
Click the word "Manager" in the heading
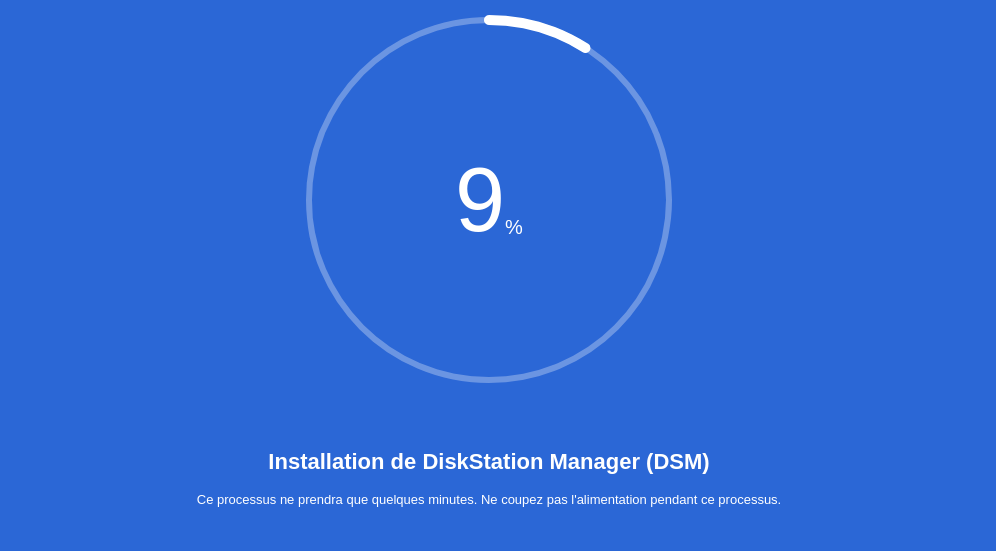tap(594, 462)
